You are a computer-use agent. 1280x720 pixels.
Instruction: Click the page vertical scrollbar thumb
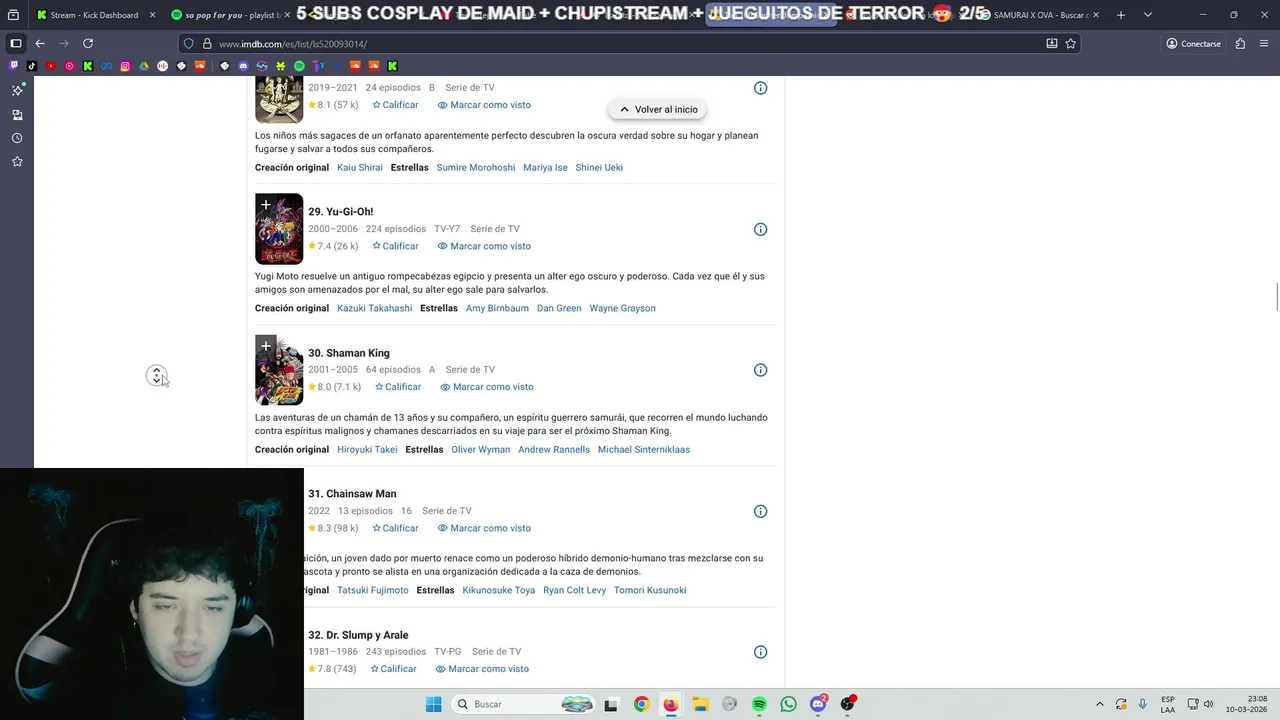(x=1276, y=297)
